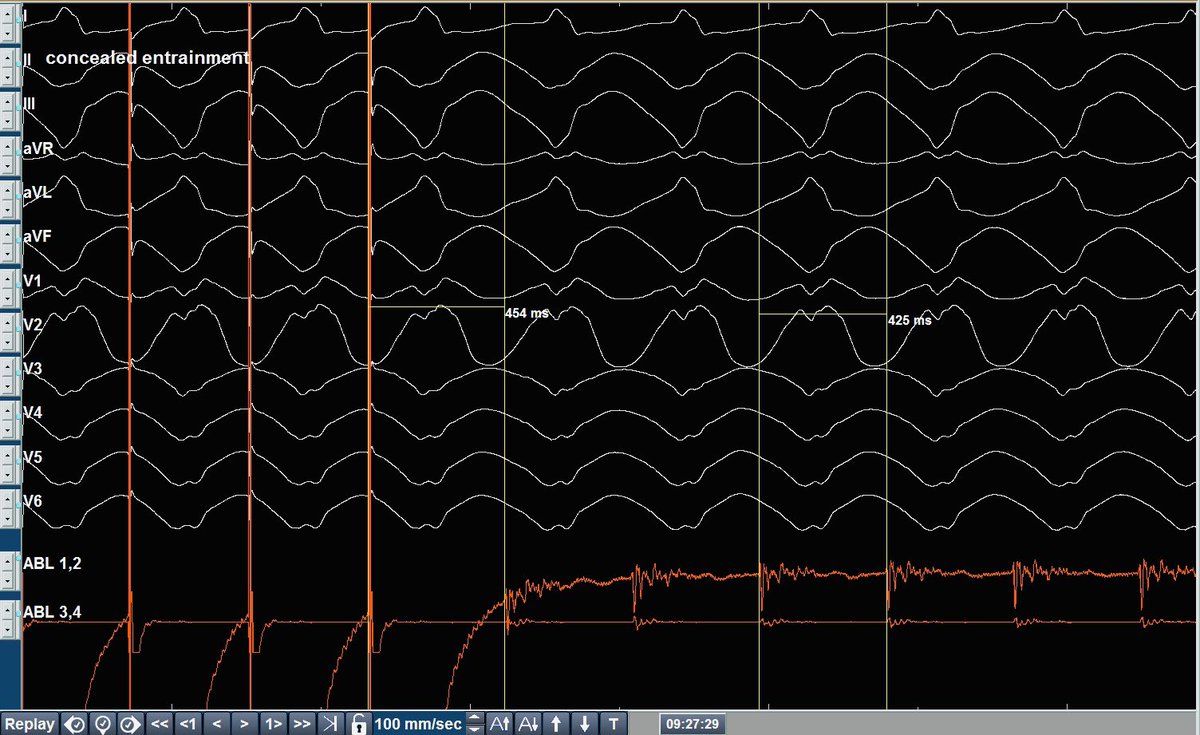The height and width of the screenshot is (735, 1200).
Task: Click ABL 1,2 upper gain arrow
Action: point(7,562)
